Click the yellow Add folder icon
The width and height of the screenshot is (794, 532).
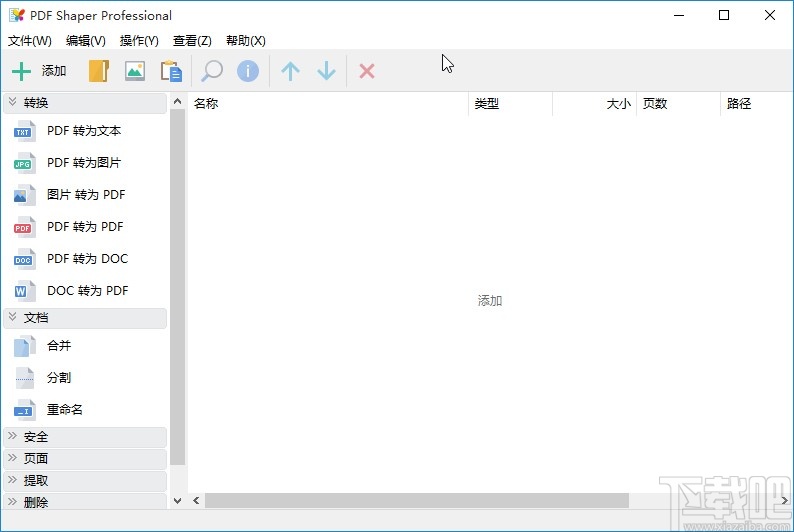pos(99,71)
